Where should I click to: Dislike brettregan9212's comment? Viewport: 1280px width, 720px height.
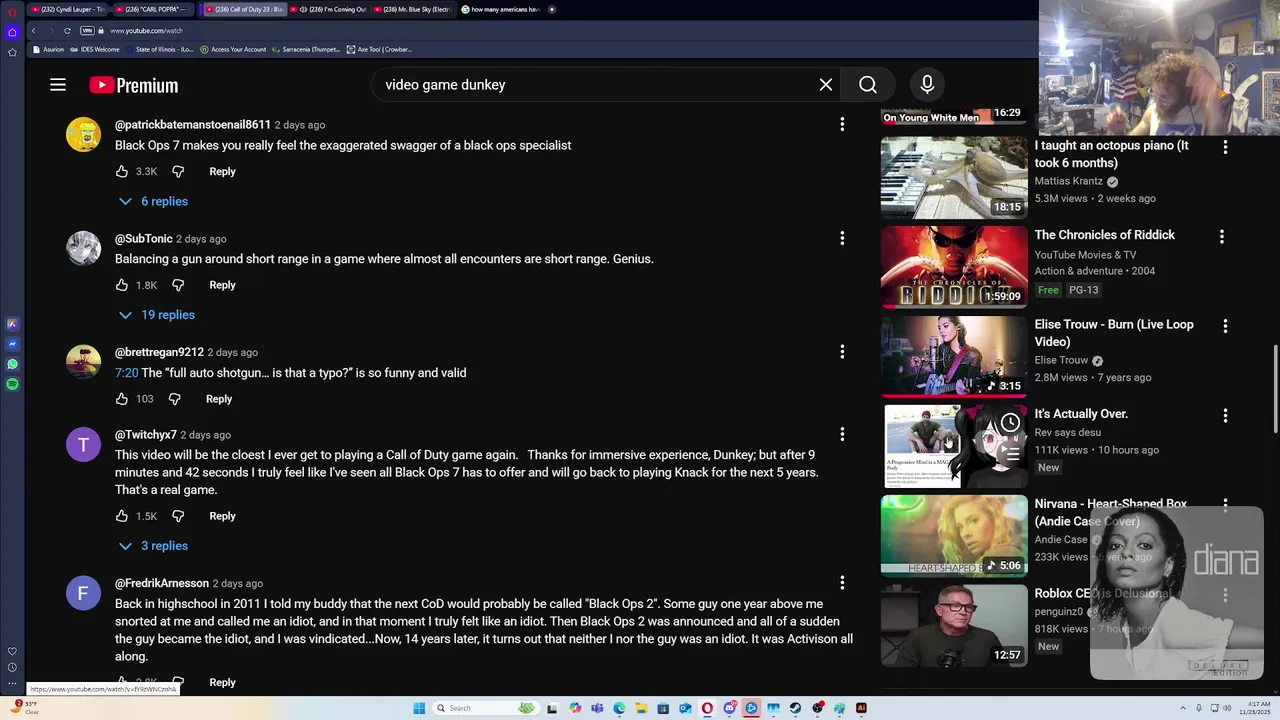[174, 399]
